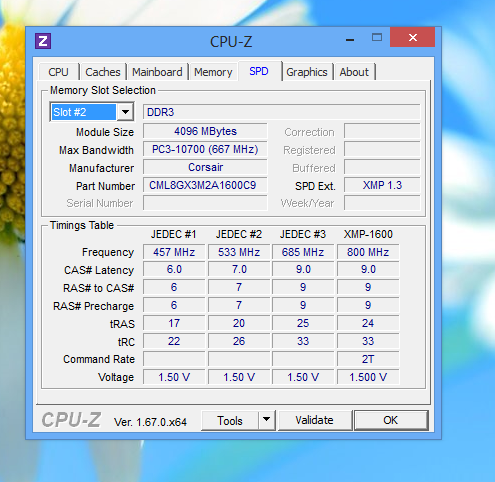Click the CPU-Z purple Z logo icon
Viewport: 495px width, 482px height.
(43, 41)
